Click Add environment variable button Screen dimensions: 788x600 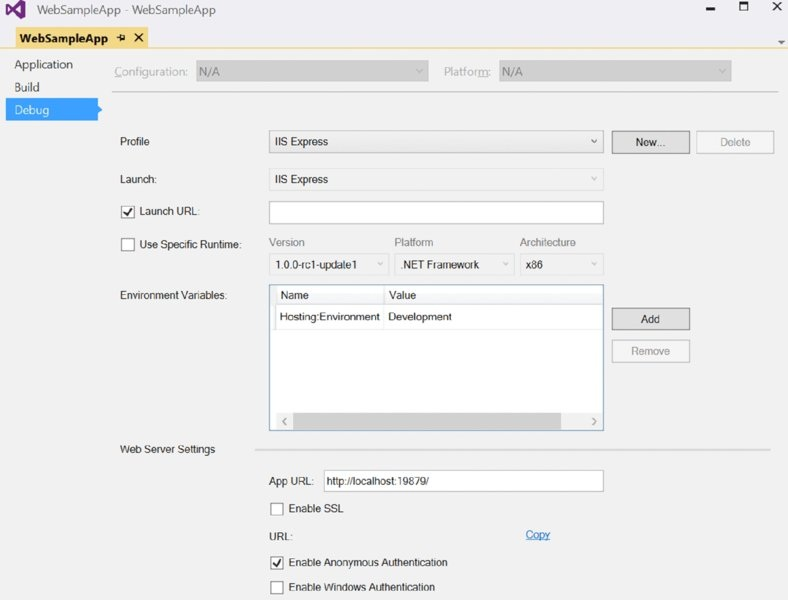[650, 319]
